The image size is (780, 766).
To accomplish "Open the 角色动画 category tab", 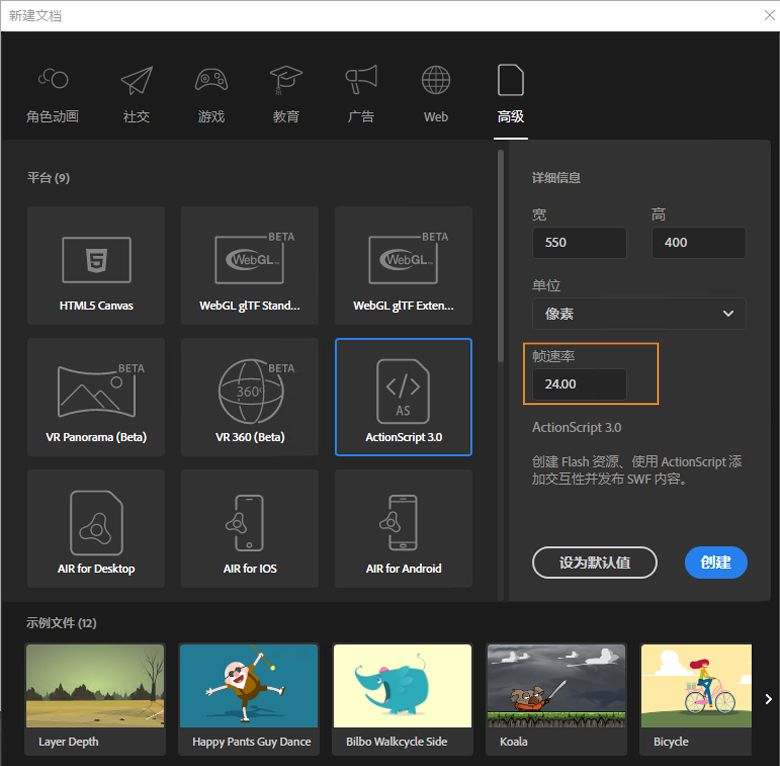I will pos(52,95).
